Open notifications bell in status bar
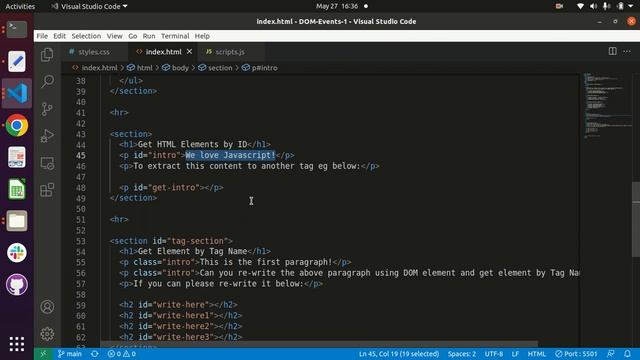 [x=627, y=354]
